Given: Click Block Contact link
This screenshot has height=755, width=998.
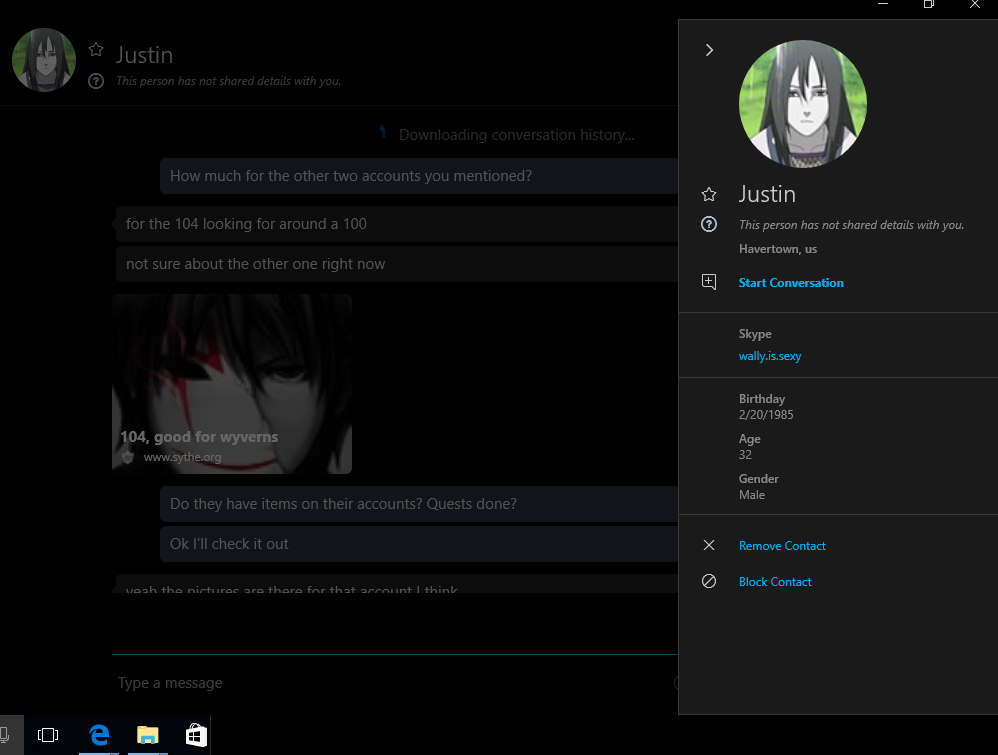Looking at the screenshot, I should tap(775, 582).
